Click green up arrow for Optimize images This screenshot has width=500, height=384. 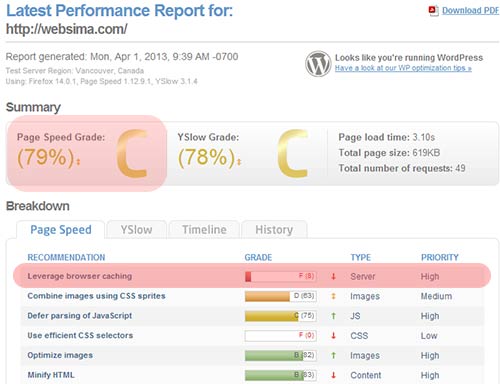click(333, 355)
